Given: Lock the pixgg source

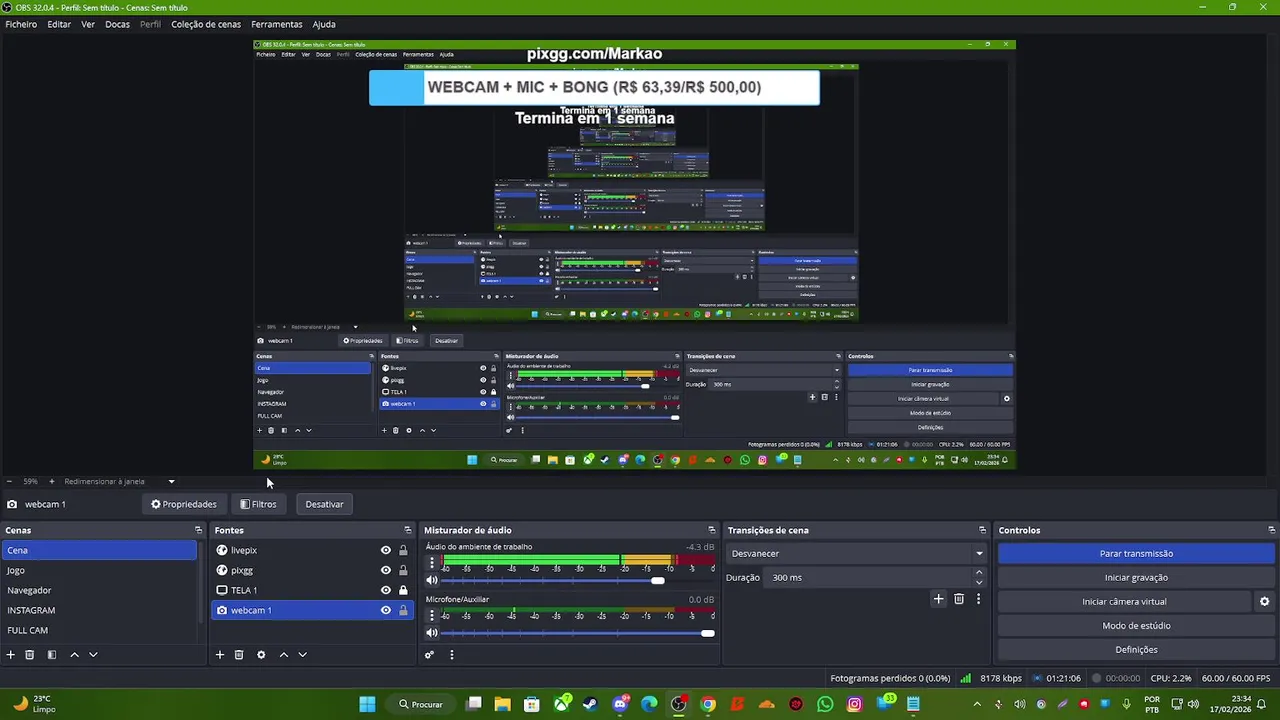Looking at the screenshot, I should [403, 570].
